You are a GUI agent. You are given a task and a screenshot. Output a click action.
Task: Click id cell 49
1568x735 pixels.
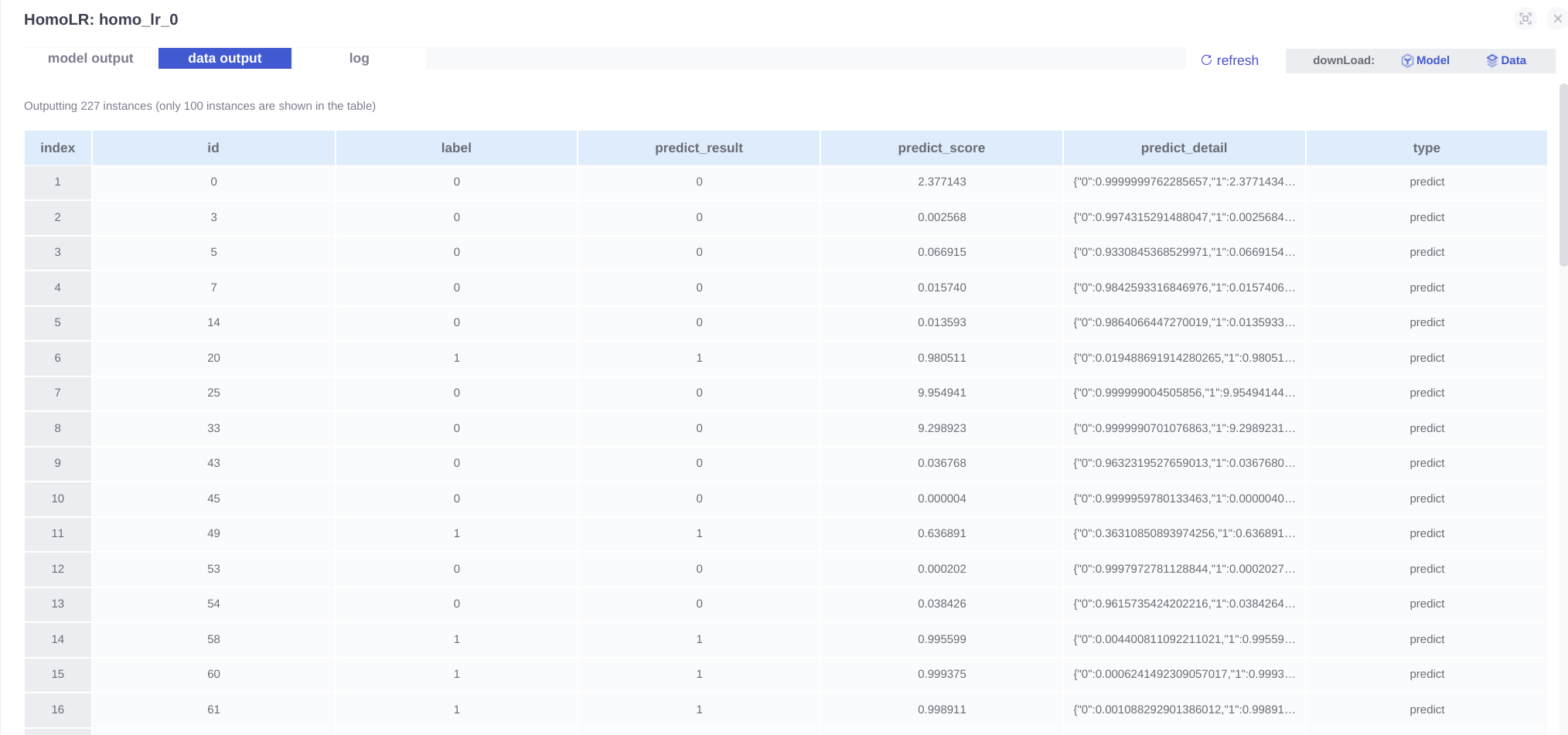[x=213, y=533]
